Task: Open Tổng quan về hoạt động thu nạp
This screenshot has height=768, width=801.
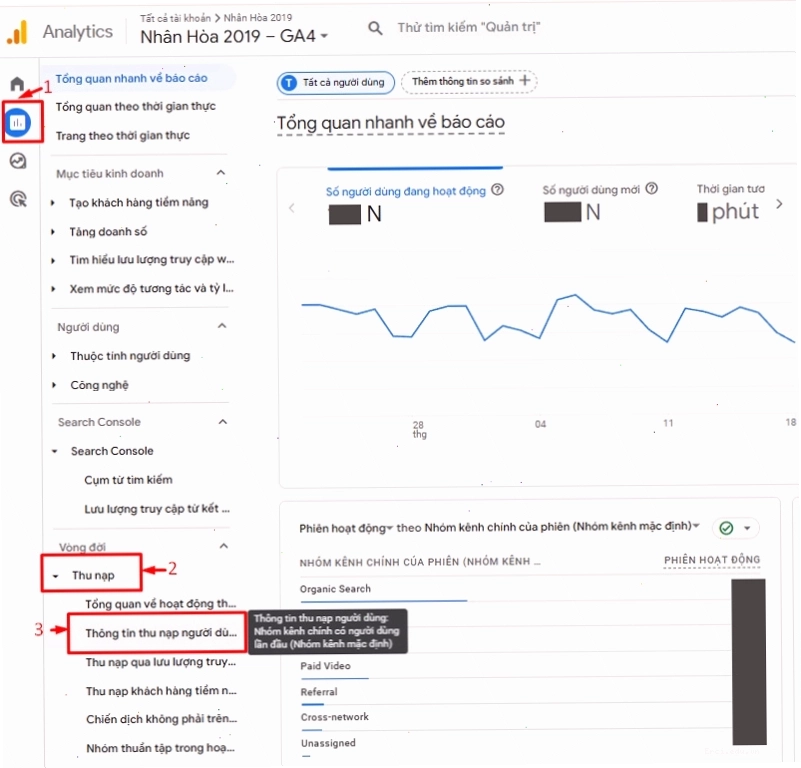Action: point(160,604)
